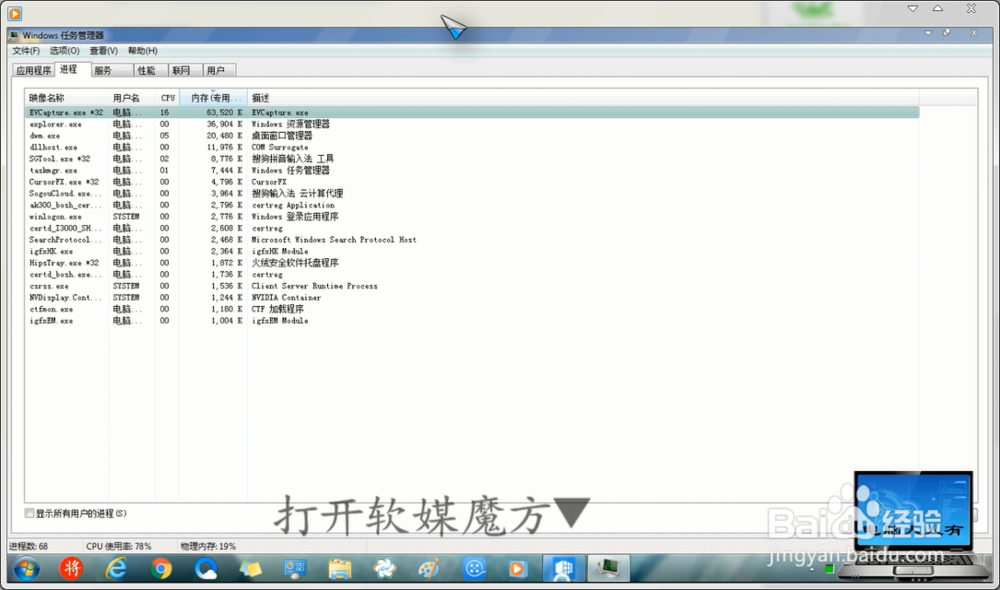The height and width of the screenshot is (590, 1000).
Task: Open Windows Explorer folder icon in taskbar
Action: pos(340,568)
